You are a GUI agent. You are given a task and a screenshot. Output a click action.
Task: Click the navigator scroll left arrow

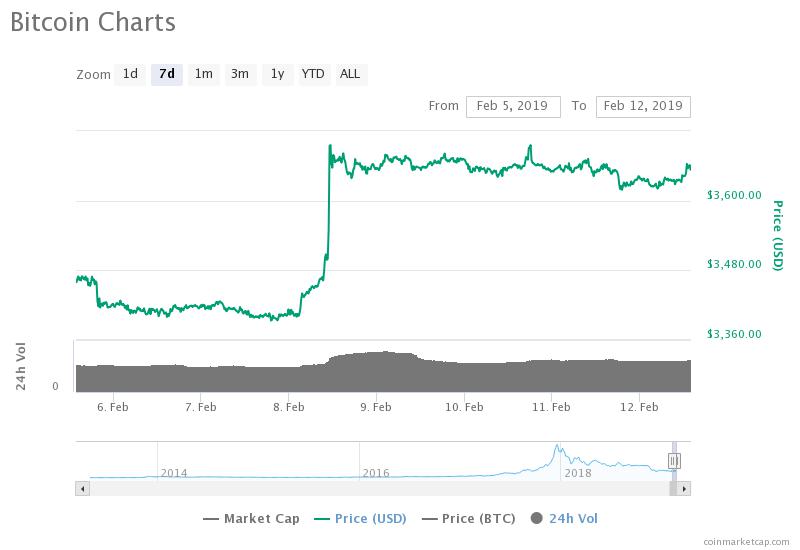(83, 489)
